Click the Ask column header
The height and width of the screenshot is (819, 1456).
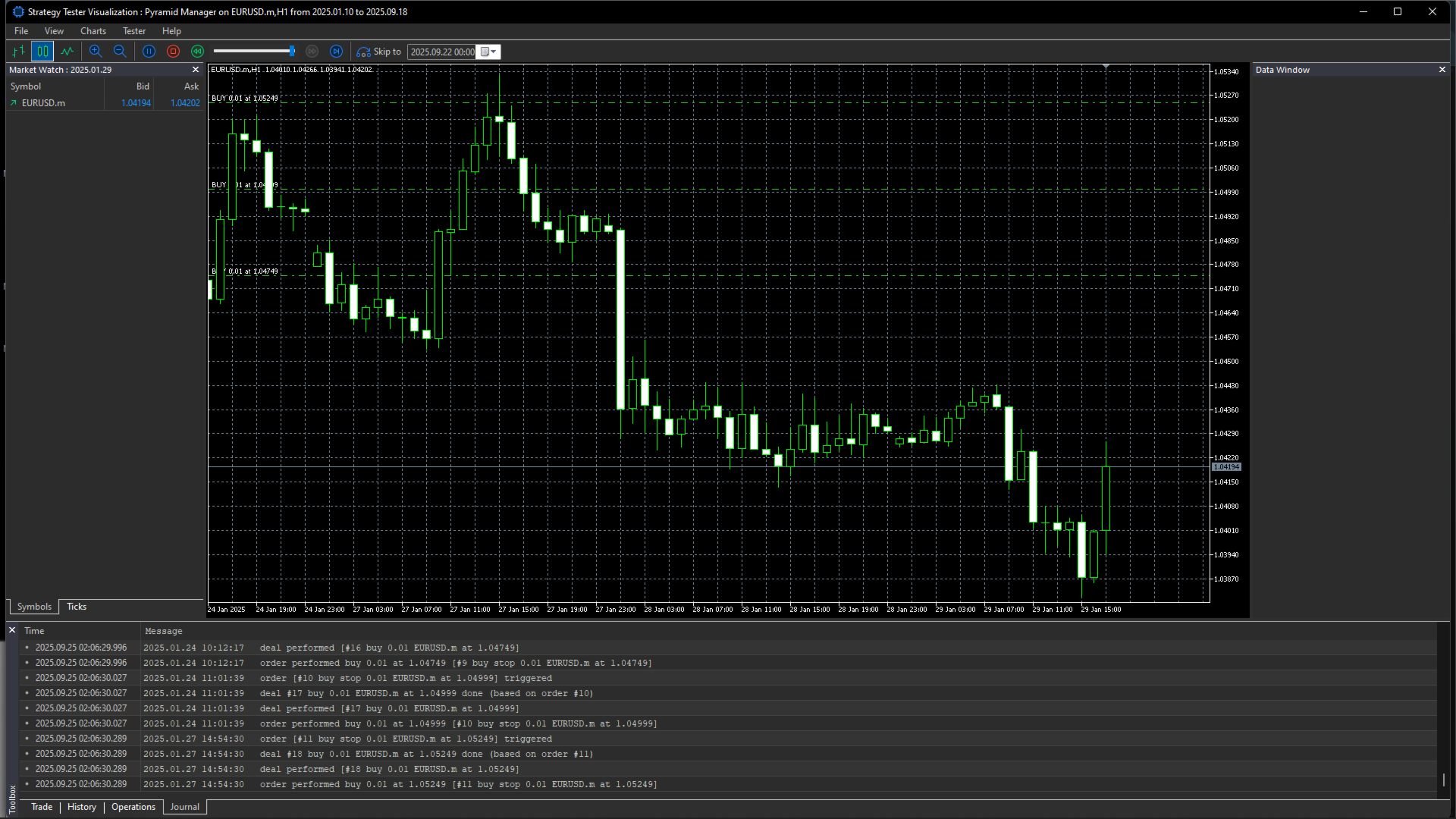pyautogui.click(x=191, y=86)
